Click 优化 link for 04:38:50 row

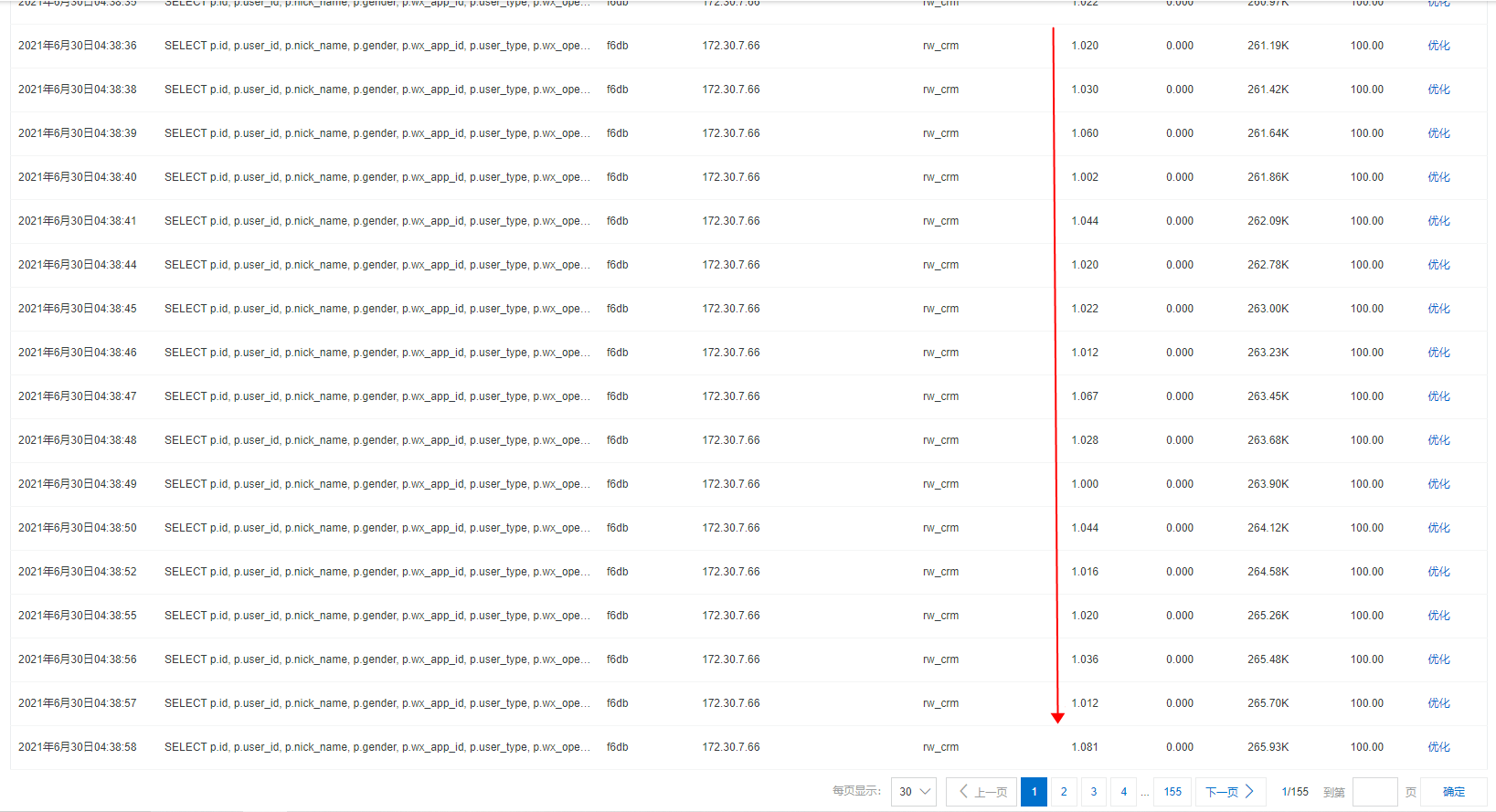pos(1438,528)
